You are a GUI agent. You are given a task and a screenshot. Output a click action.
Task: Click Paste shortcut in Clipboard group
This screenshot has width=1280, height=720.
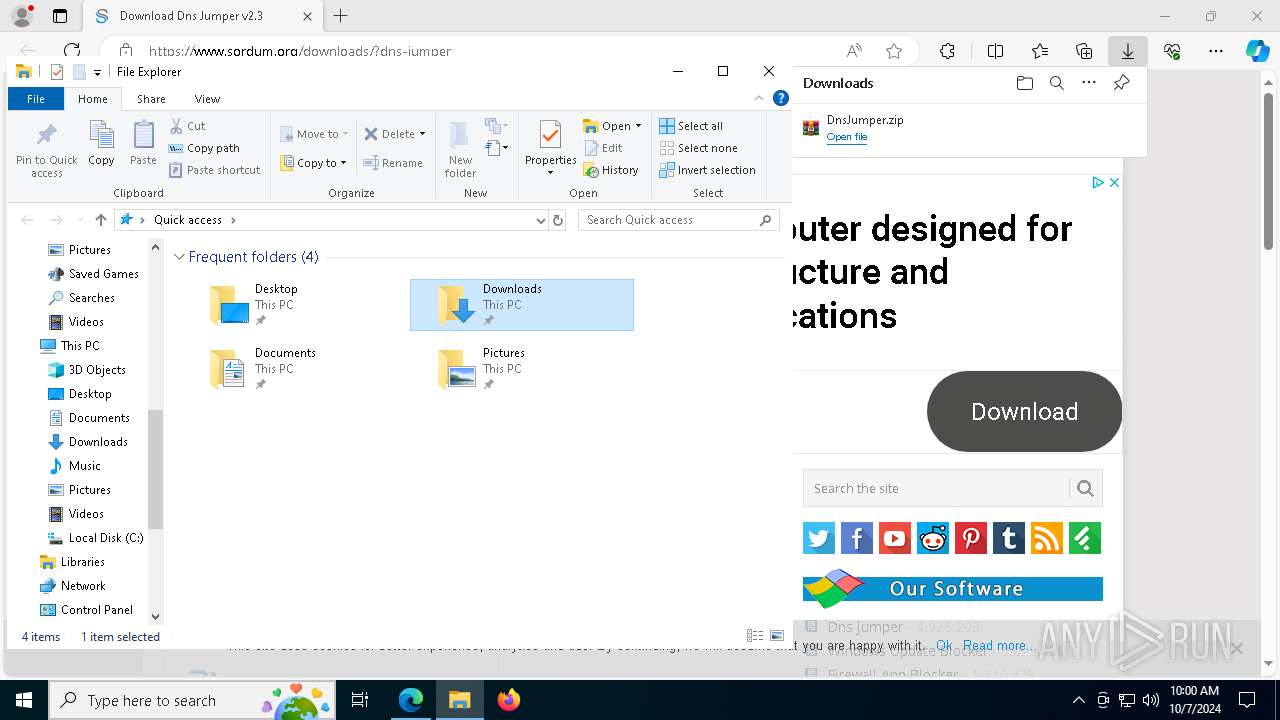coord(215,170)
